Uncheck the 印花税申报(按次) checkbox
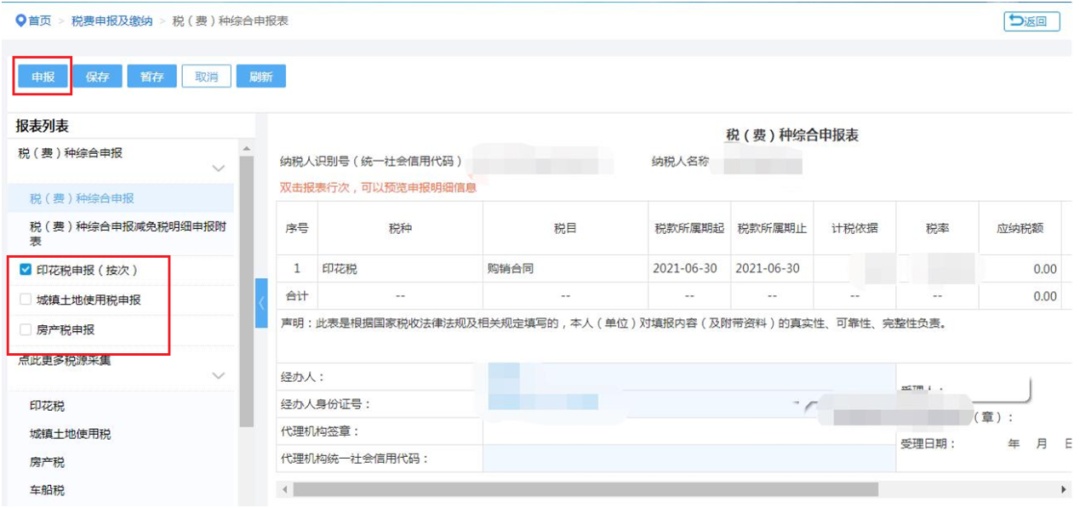1080x508 pixels. 26,270
